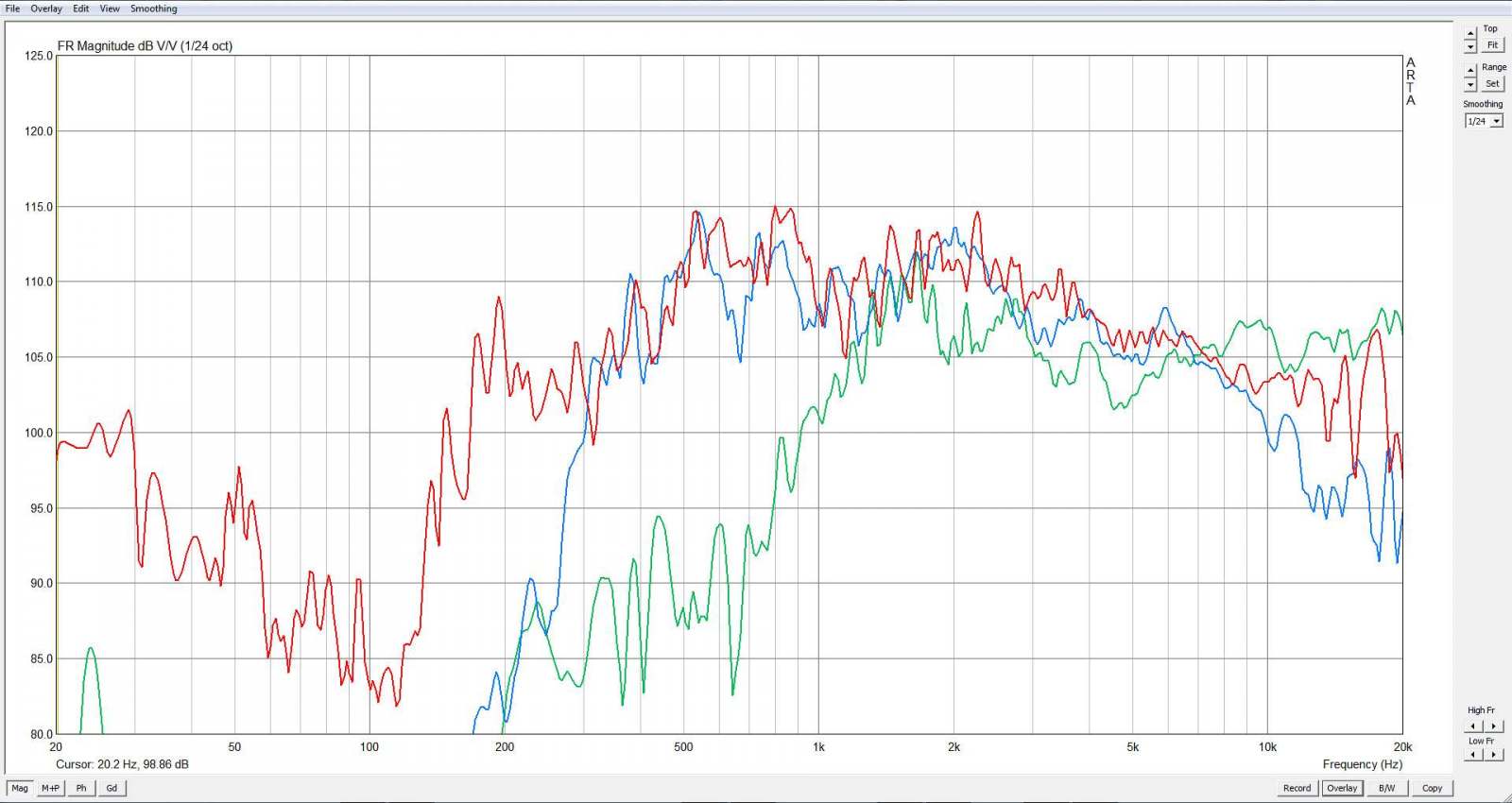The height and width of the screenshot is (803, 1512).
Task: Click the Overlay button at bottom
Action: tap(1341, 788)
